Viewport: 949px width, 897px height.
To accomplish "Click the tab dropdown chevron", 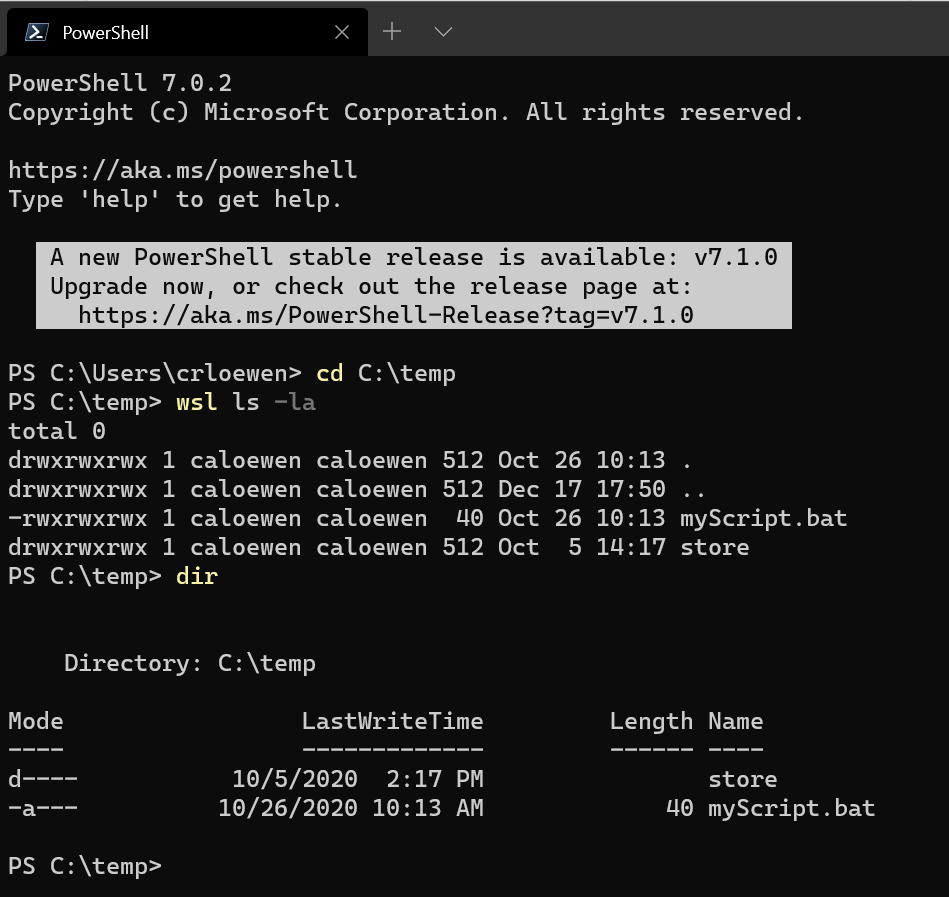I will 442,32.
